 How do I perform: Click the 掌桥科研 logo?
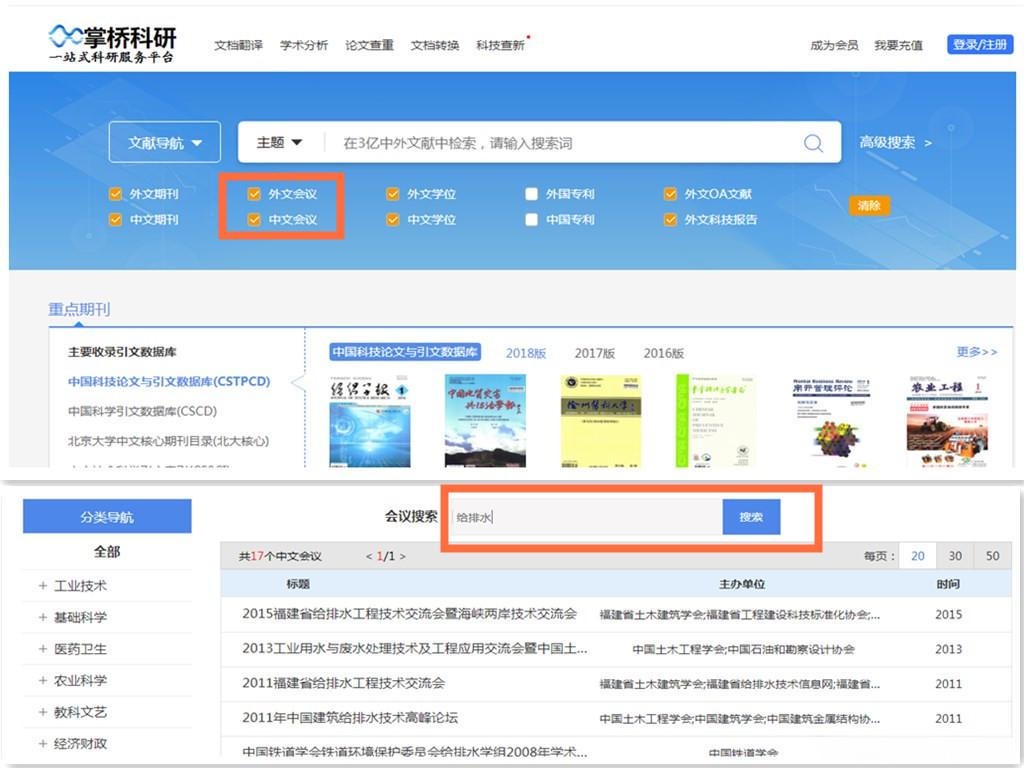tap(112, 44)
